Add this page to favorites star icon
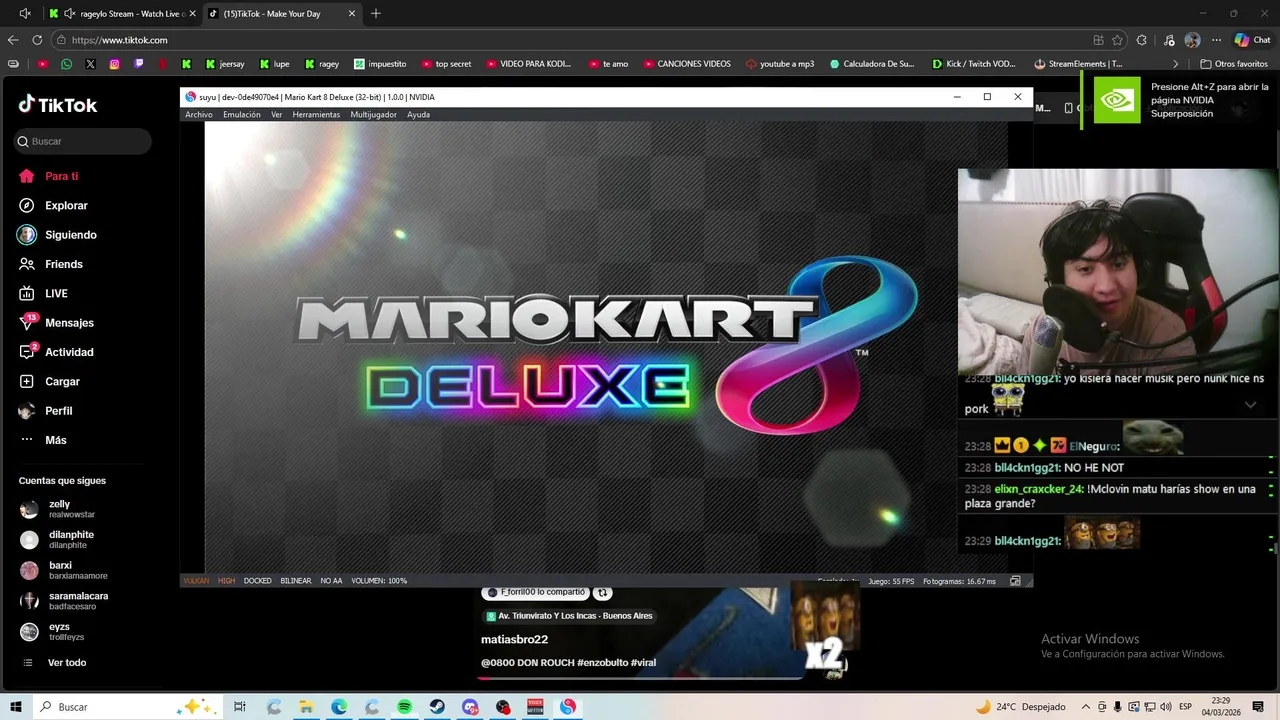This screenshot has width=1280, height=720. (x=1117, y=40)
